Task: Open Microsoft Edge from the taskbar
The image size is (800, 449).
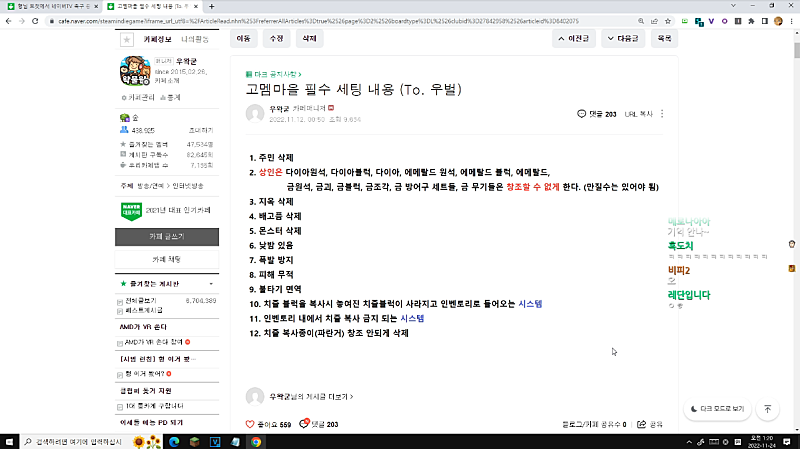Action: click(174, 442)
